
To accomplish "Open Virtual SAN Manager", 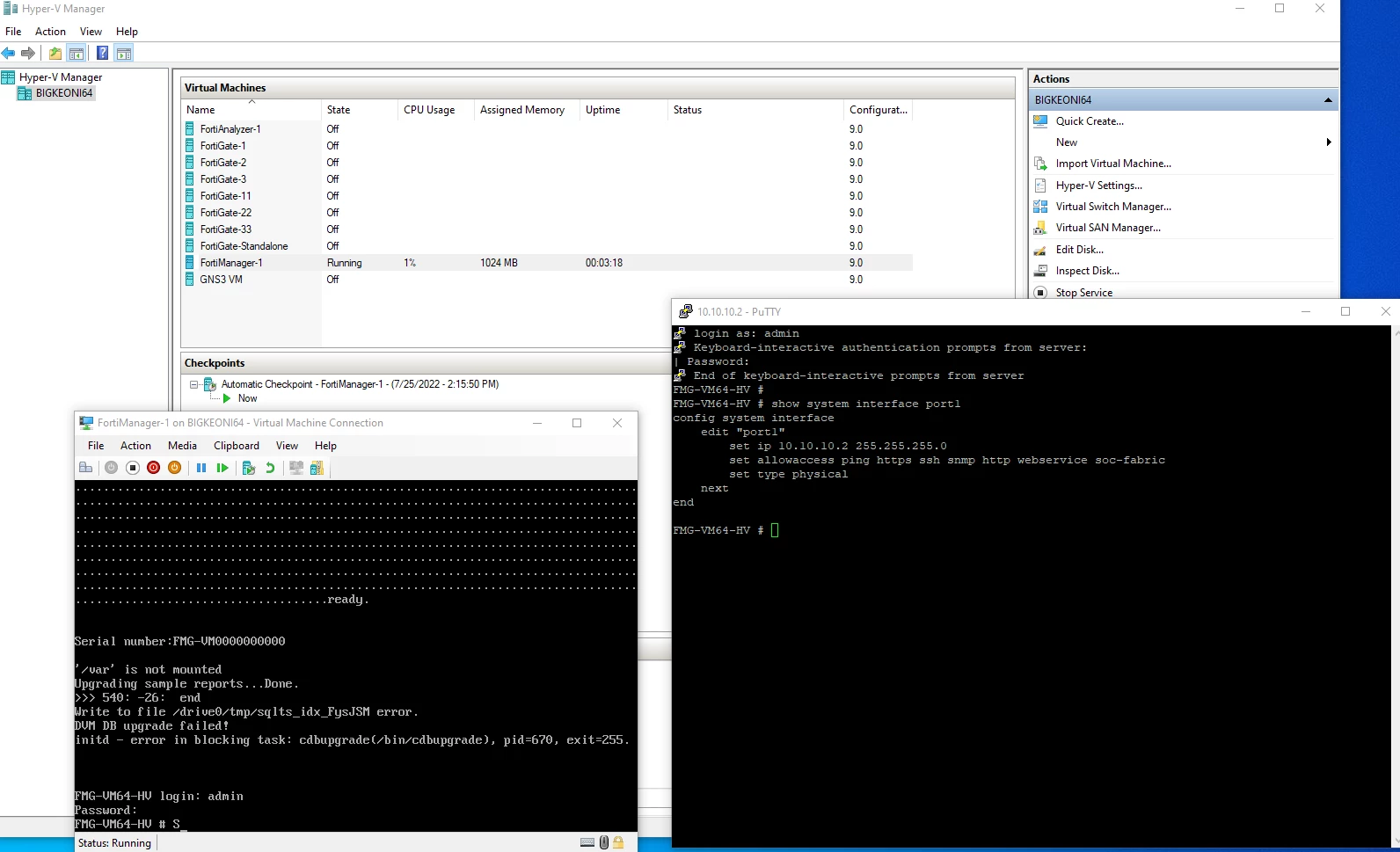I will click(1108, 228).
